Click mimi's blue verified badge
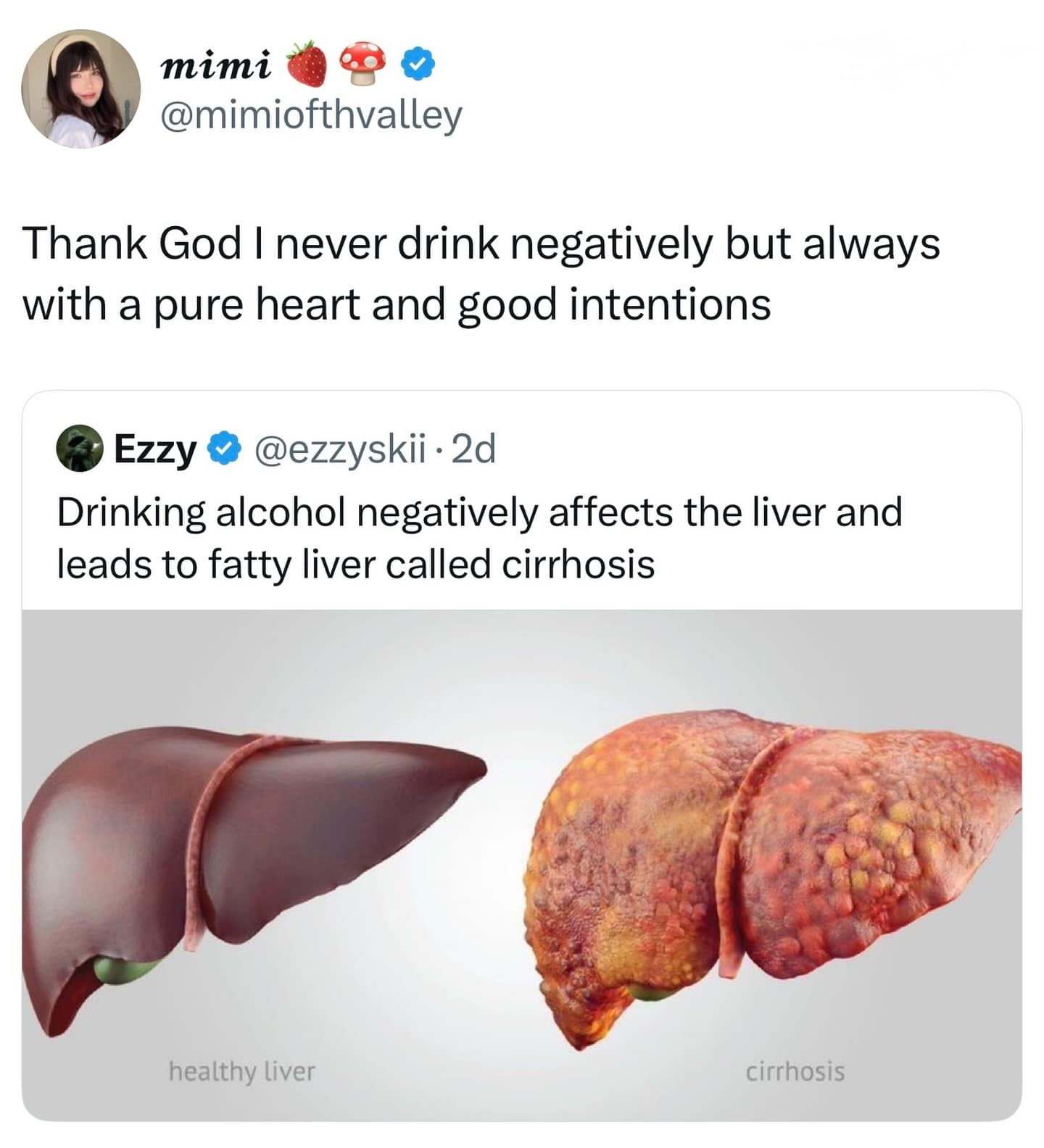Screen dimensions: 1044x1148 [418, 65]
